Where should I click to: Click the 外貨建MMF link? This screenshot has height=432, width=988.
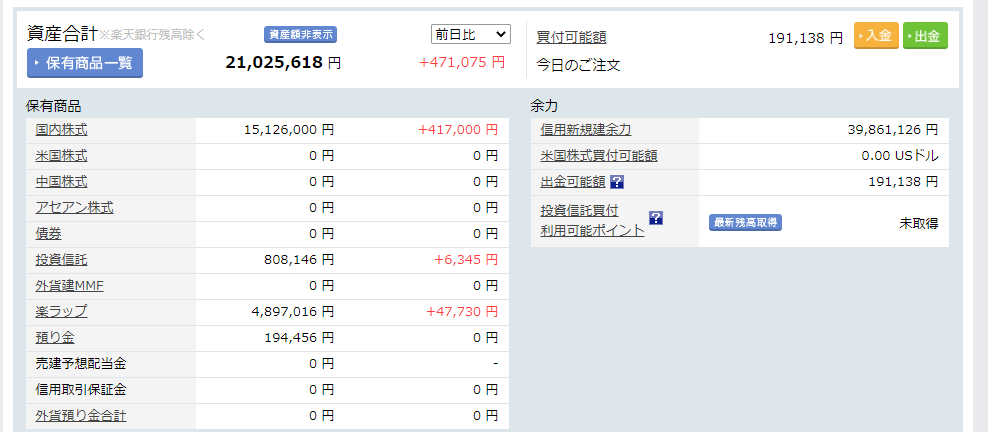click(x=69, y=285)
